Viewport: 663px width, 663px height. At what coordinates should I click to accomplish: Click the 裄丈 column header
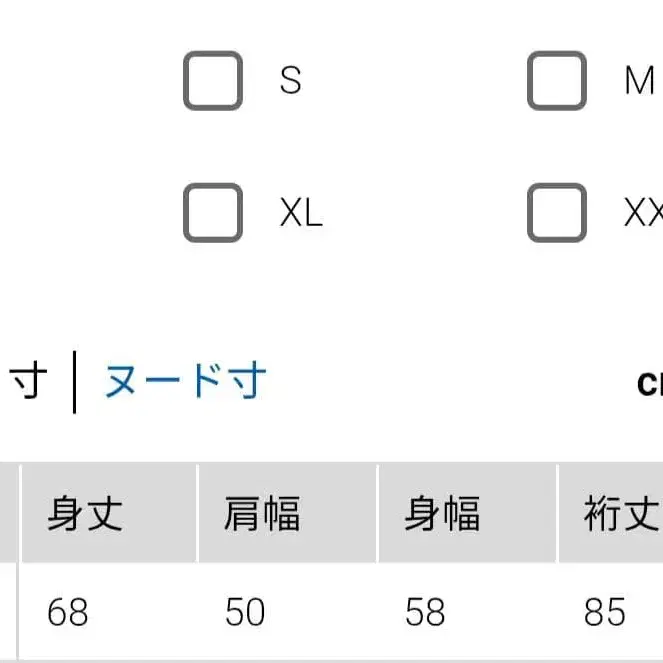click(620, 514)
